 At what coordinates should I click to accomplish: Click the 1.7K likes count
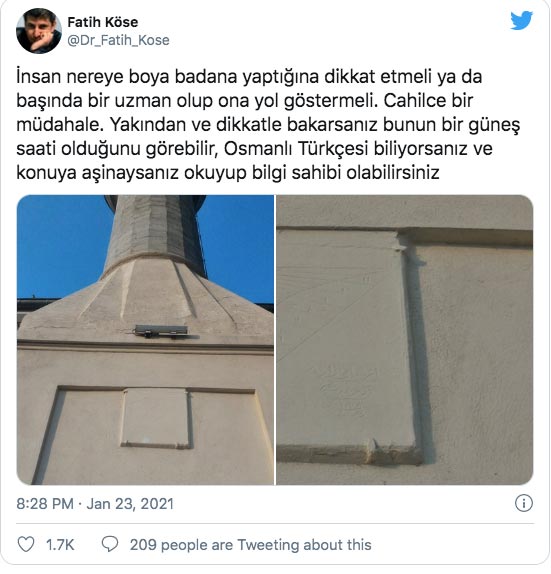60,545
